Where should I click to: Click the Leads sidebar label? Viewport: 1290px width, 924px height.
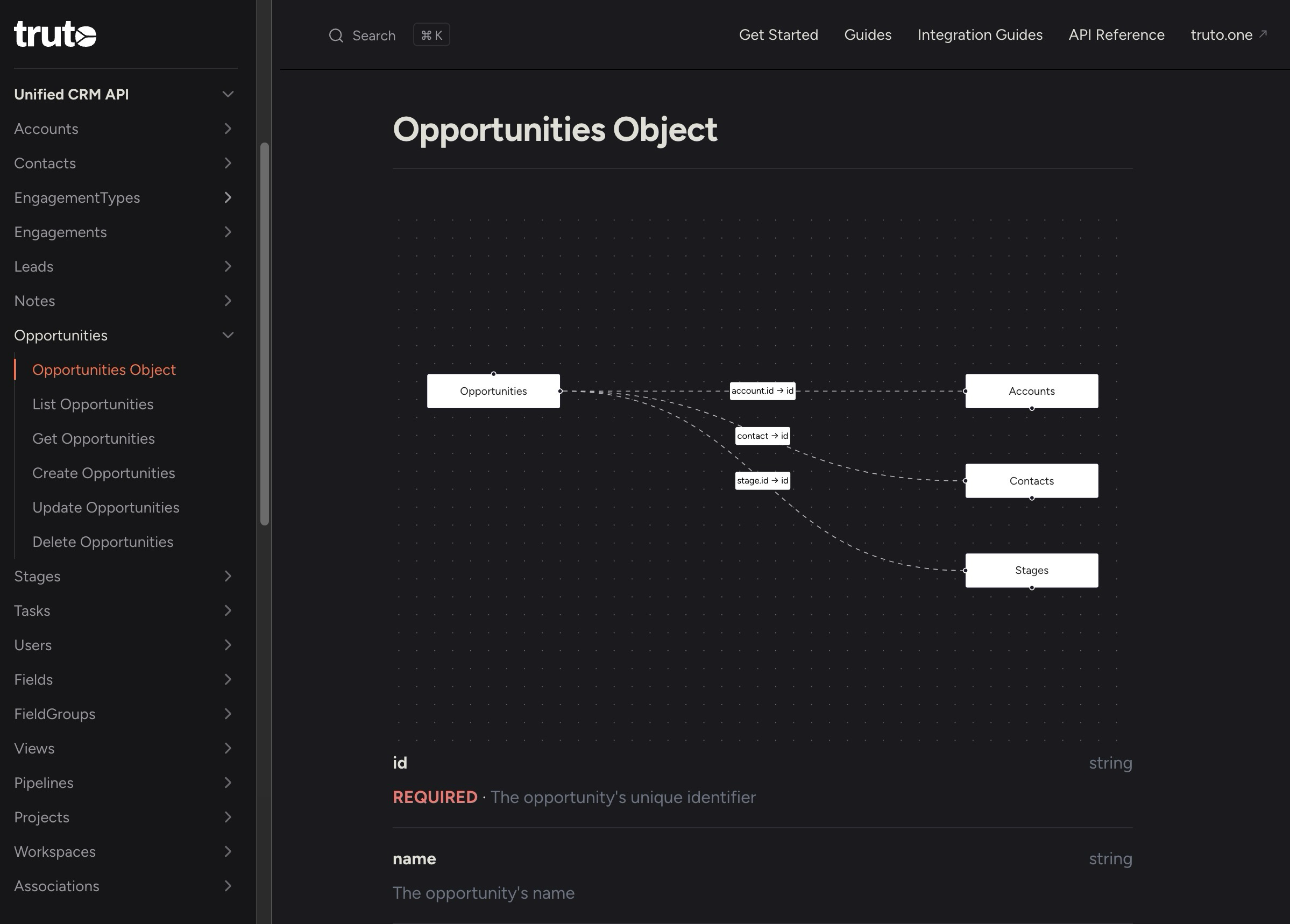33,267
